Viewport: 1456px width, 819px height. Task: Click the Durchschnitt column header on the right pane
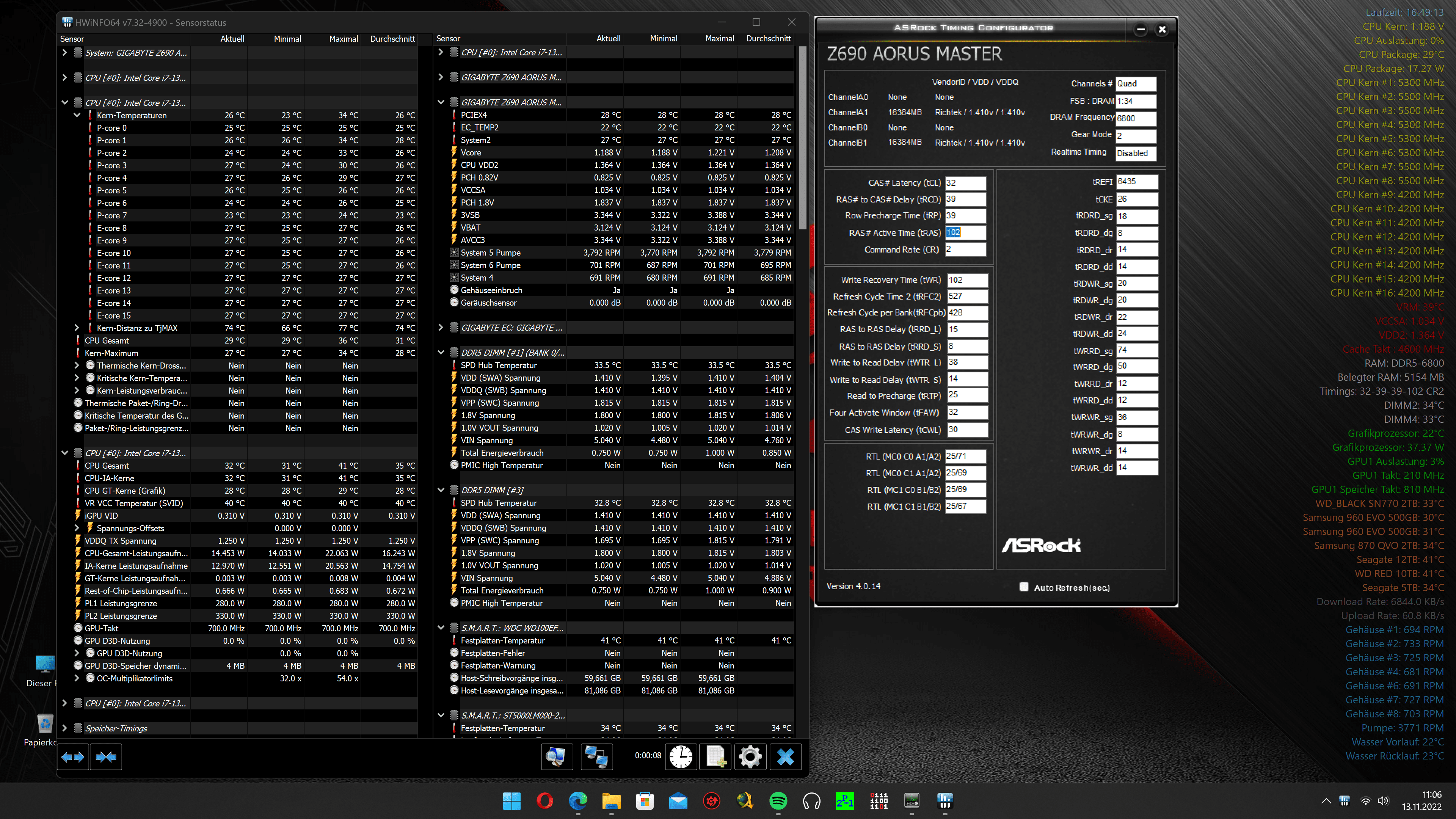[x=768, y=38]
